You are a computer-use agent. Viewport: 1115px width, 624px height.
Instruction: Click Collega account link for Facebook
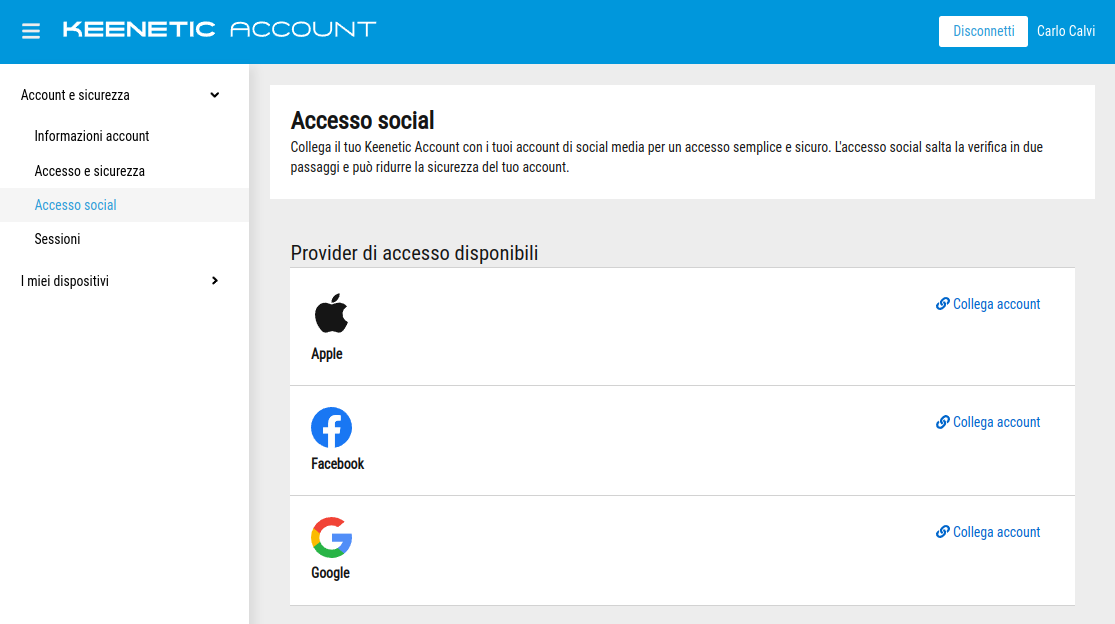coord(996,422)
